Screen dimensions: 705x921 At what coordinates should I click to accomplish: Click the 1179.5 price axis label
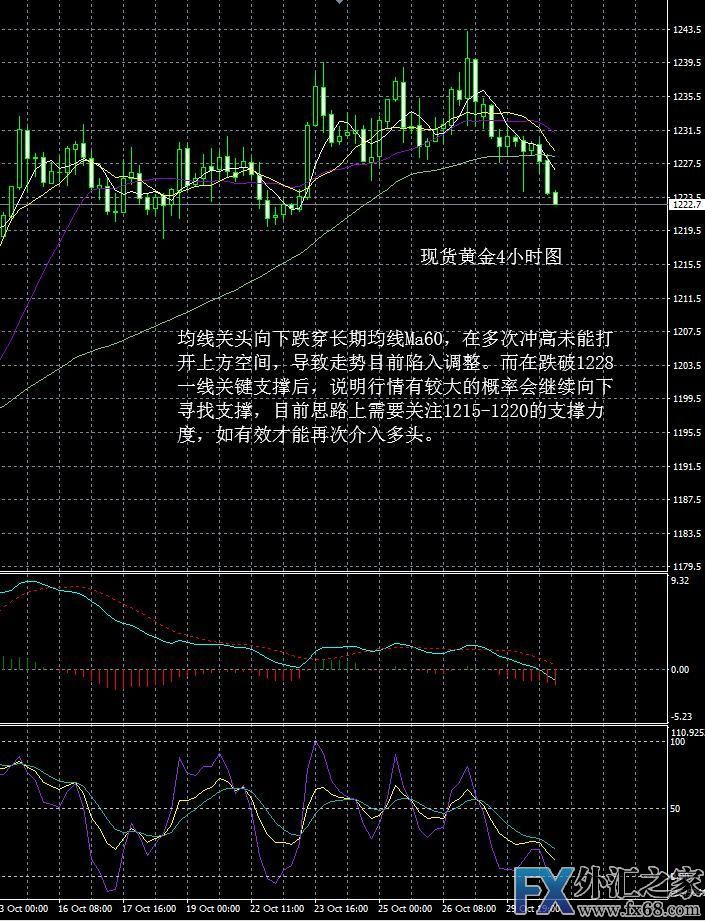[687, 567]
